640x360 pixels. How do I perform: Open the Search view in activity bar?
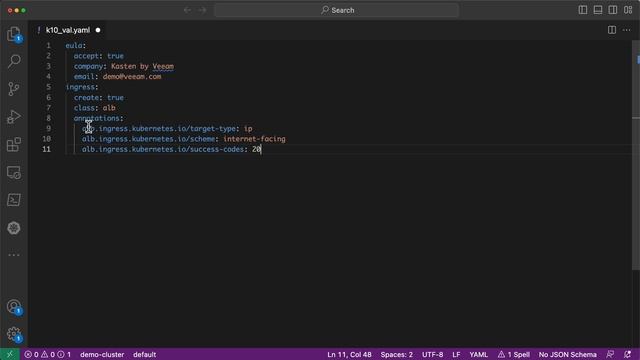tap(14, 61)
